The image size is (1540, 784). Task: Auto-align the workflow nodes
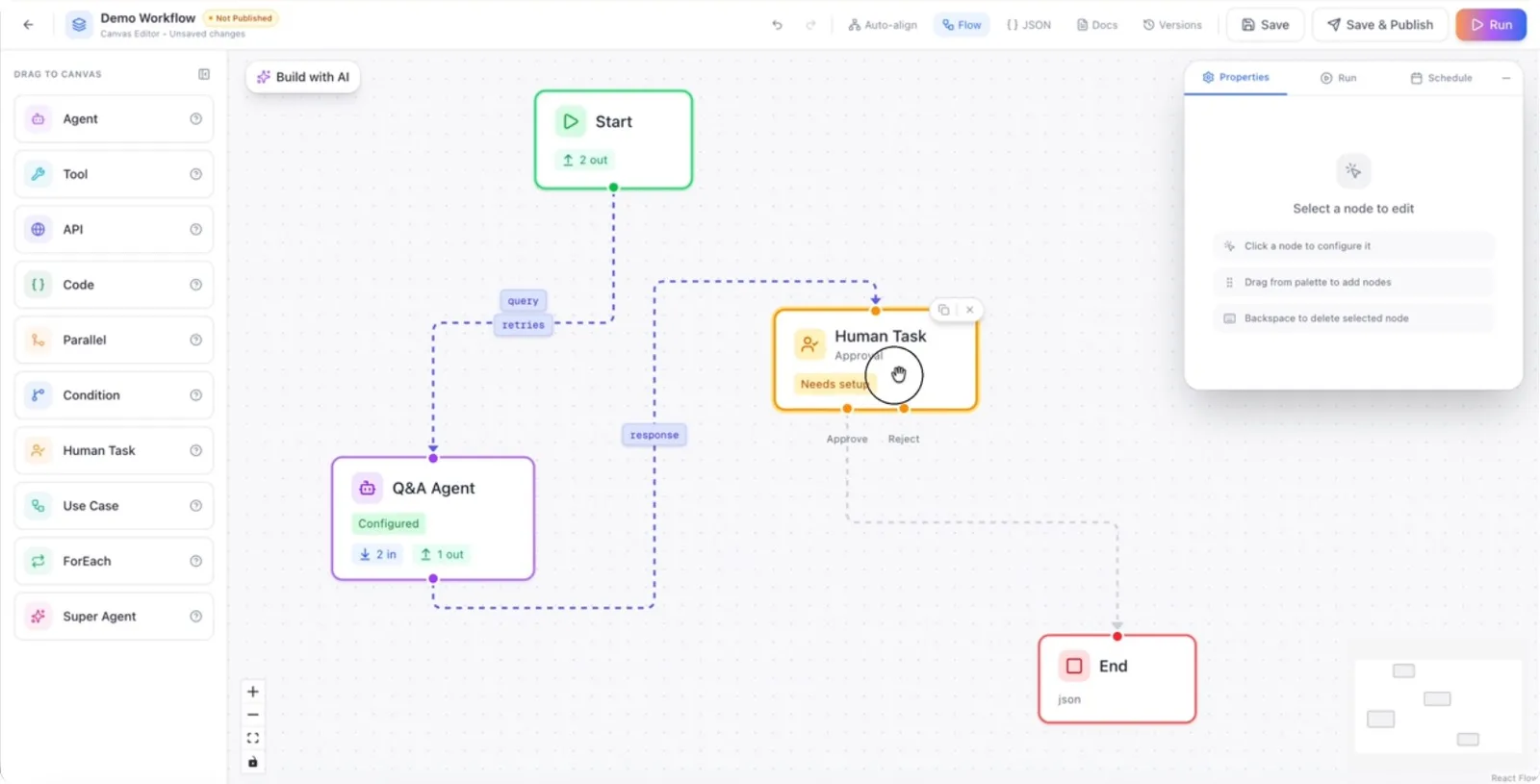[x=883, y=25]
